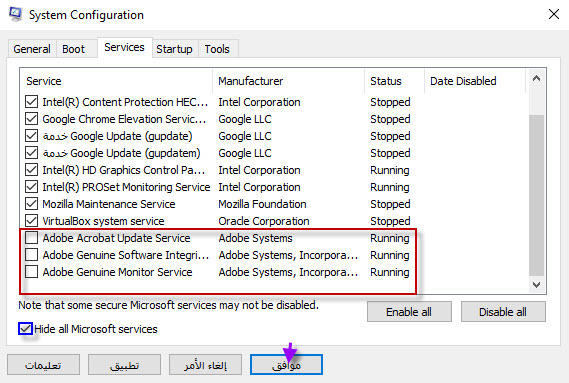Click the services list scroll up arrow
Viewport: 569px width, 383px height.
[x=536, y=78]
